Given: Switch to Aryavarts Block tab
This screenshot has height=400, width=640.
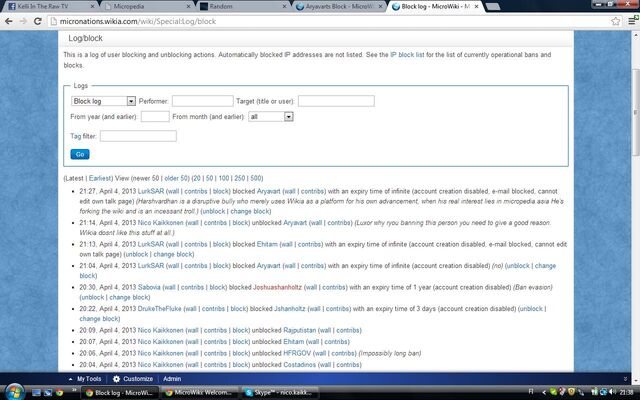Looking at the screenshot, I should pos(339,7).
